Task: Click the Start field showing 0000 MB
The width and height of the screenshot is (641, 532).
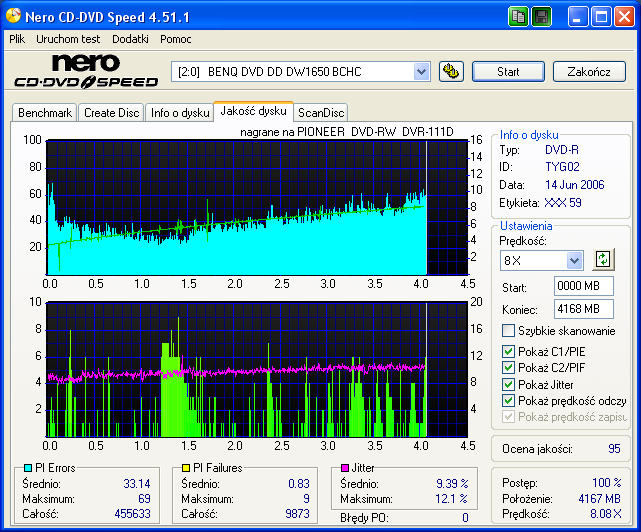Action: [x=584, y=286]
